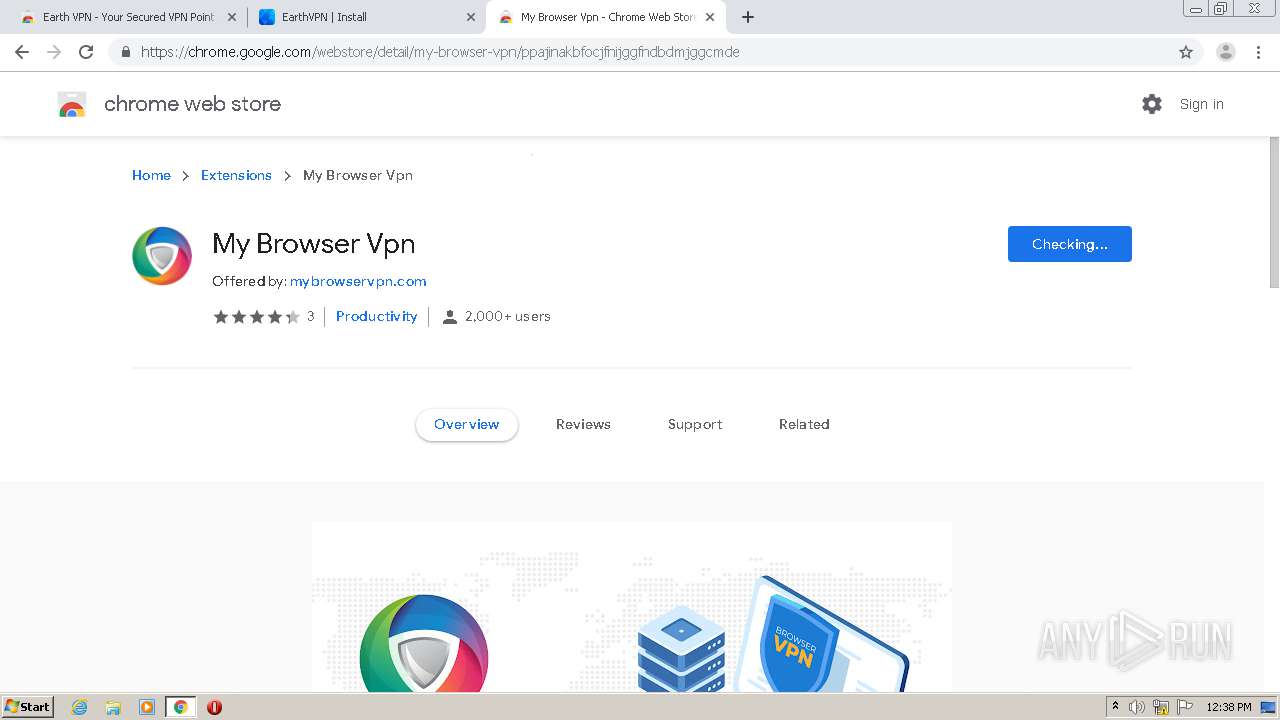Image resolution: width=1280 pixels, height=720 pixels.
Task: Click the Chrome taskbar icon
Action: click(180, 707)
